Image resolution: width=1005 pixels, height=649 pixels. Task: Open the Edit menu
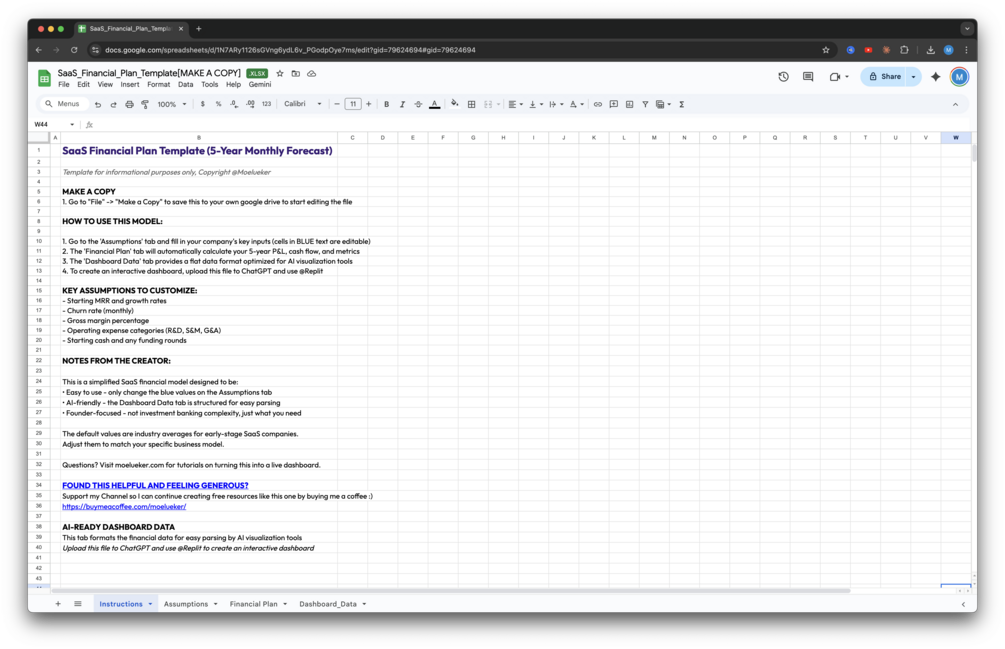83,85
